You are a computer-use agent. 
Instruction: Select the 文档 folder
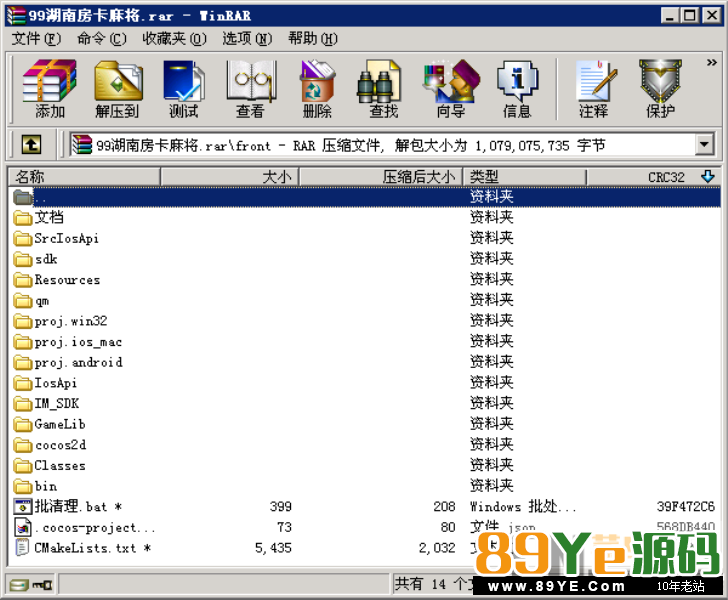point(39,217)
